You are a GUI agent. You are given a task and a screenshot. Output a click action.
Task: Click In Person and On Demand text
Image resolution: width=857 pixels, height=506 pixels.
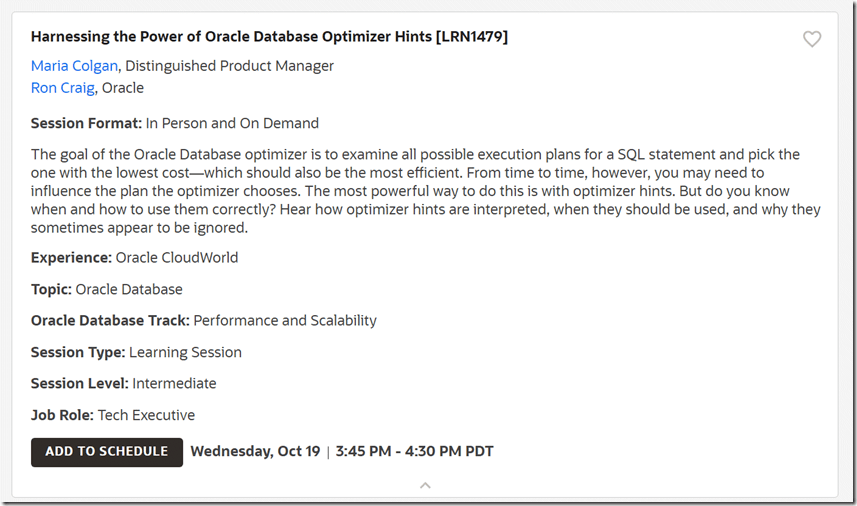pyautogui.click(x=232, y=124)
